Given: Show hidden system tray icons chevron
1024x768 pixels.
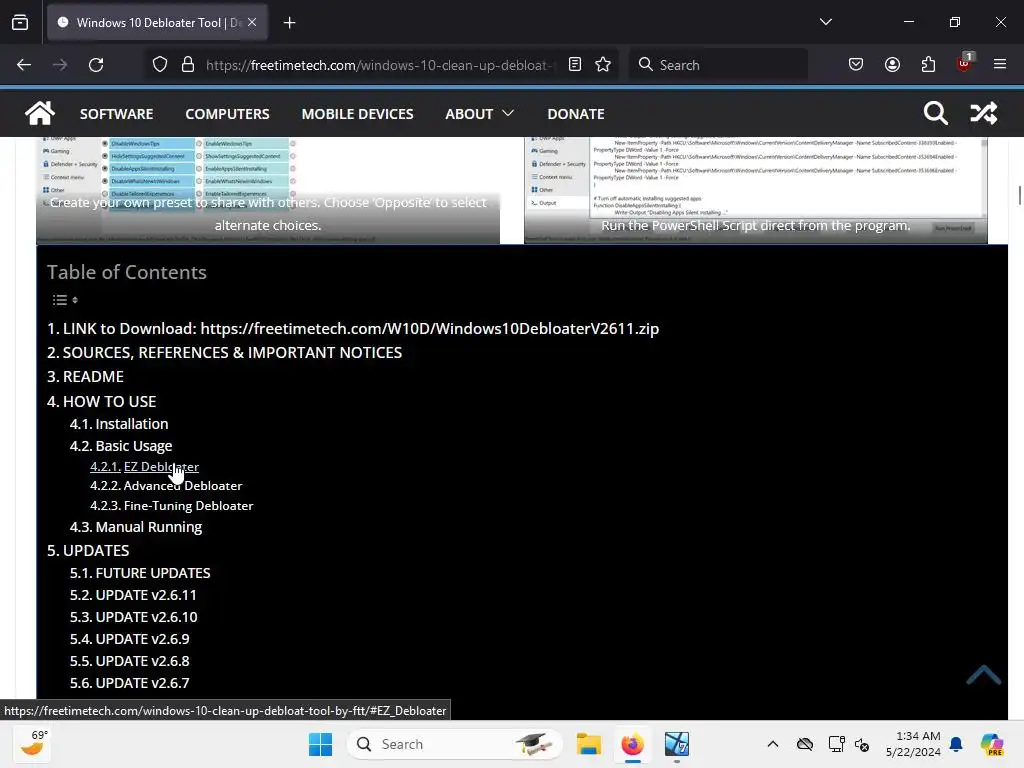Looking at the screenshot, I should (773, 744).
